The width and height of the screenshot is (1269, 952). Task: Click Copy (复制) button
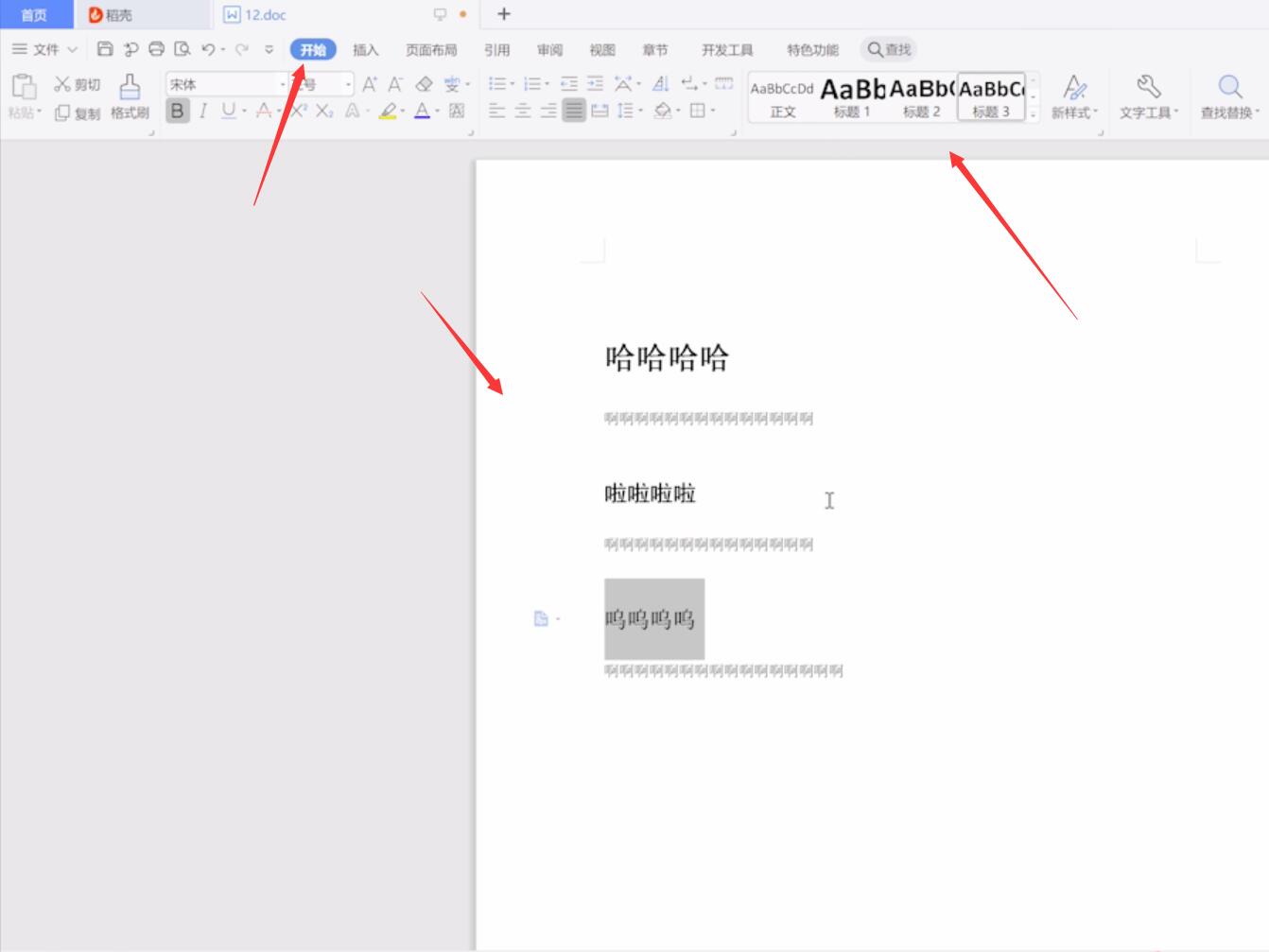[77, 113]
